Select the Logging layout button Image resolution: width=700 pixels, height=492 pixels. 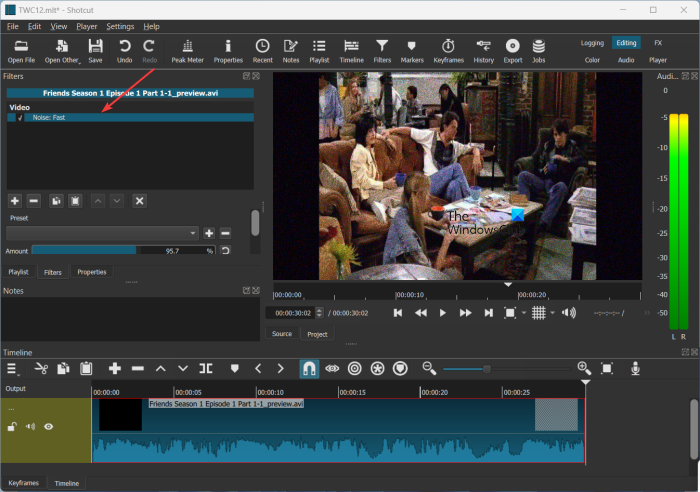tap(592, 43)
